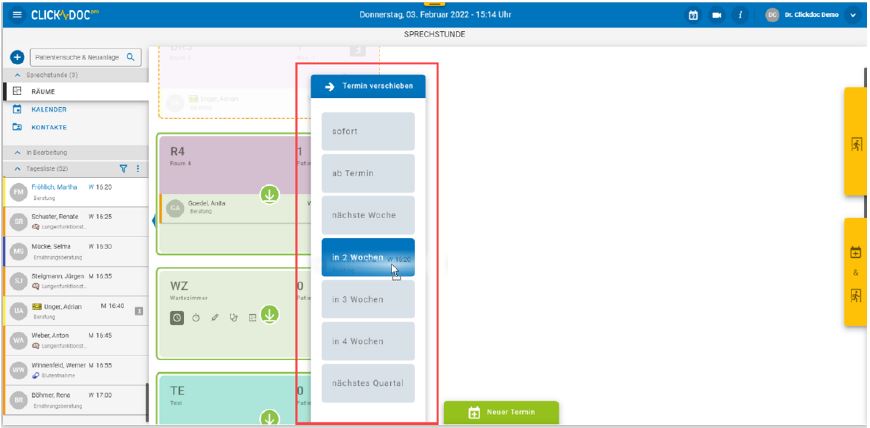870x428 pixels.
Task: Click the magnifier icon in patient search
Action: (131, 58)
